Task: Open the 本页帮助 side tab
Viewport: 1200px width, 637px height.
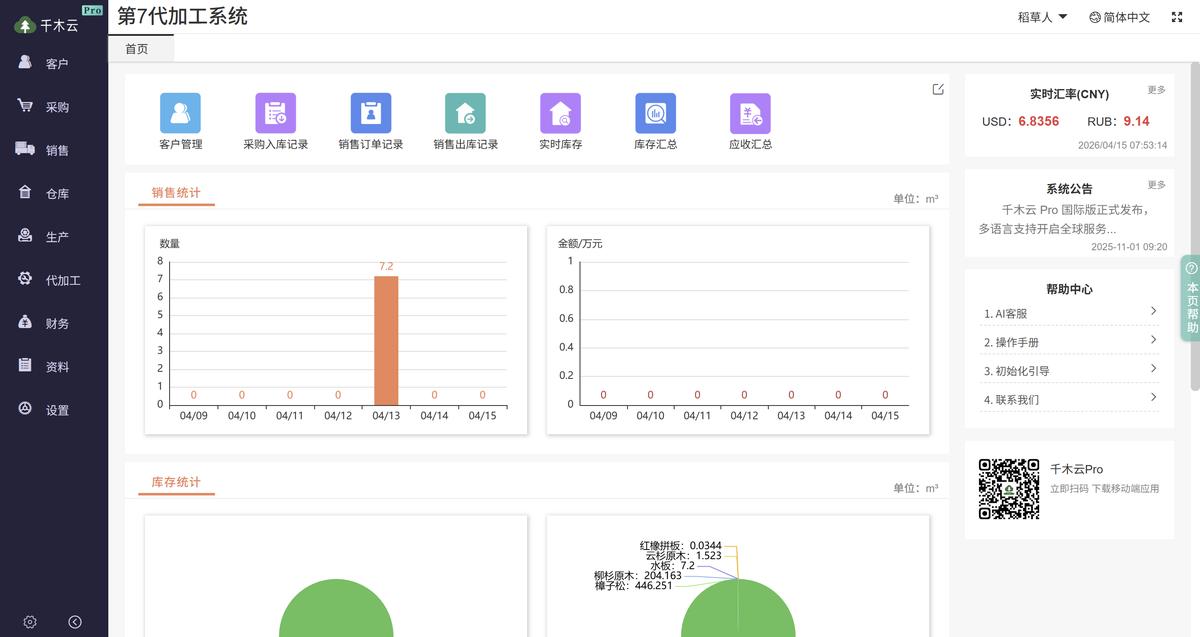Action: 1191,298
